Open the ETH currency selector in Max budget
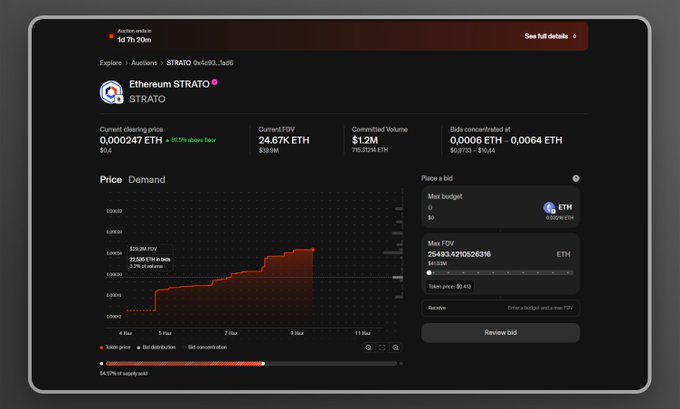This screenshot has height=409, width=680. (x=558, y=207)
